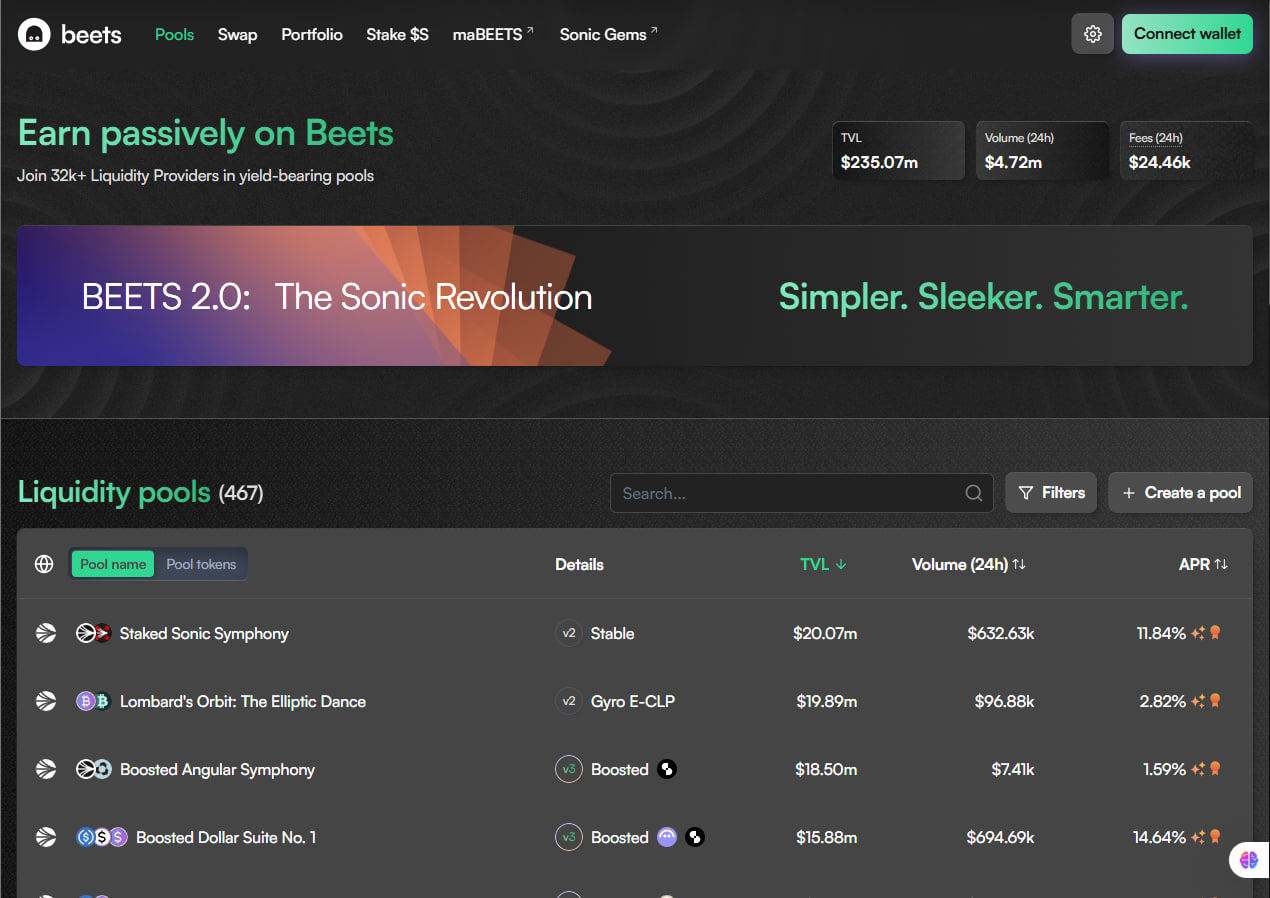Open the Filters panel

(x=1051, y=493)
